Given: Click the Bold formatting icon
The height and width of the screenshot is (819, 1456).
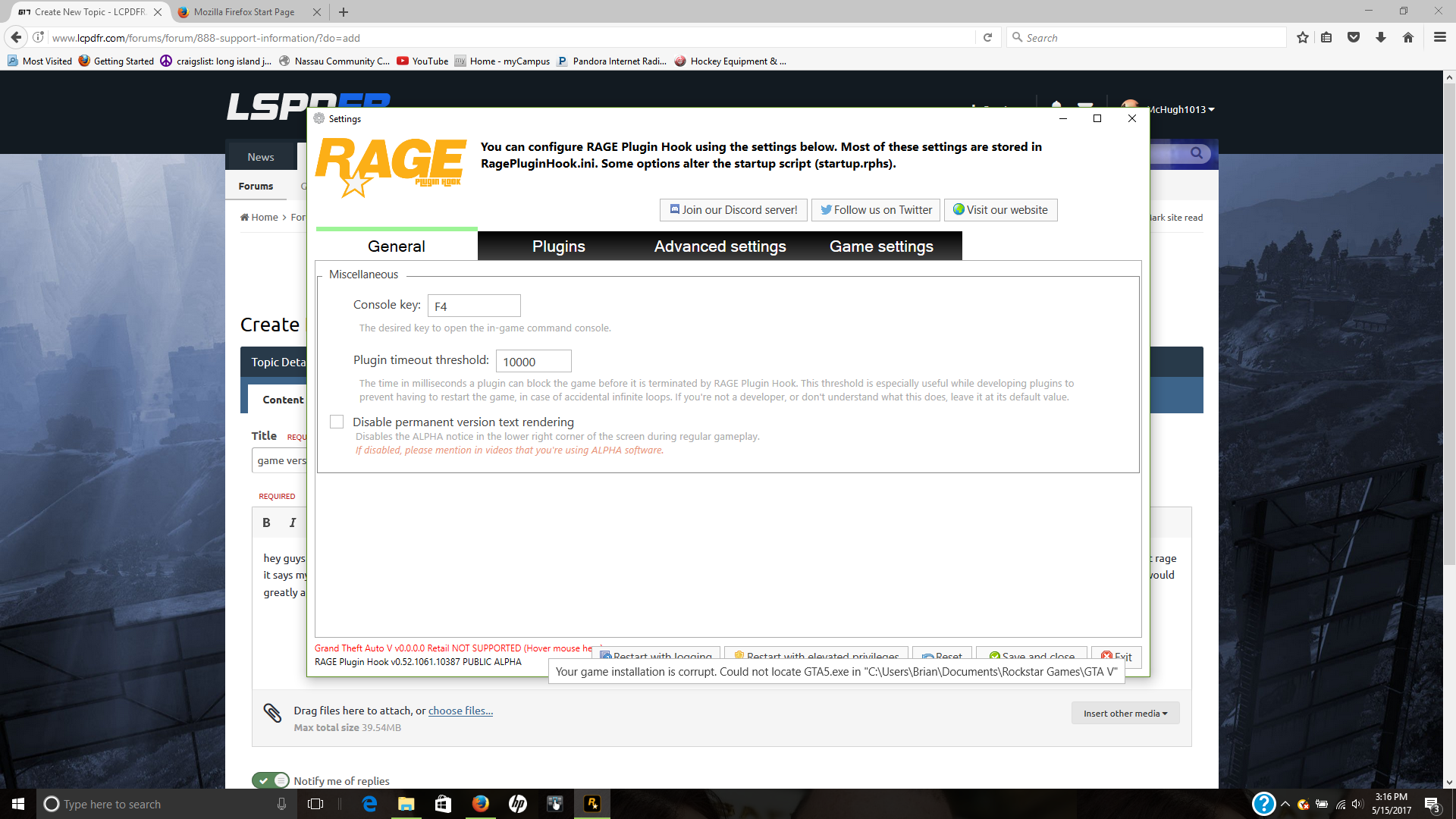Looking at the screenshot, I should 266,522.
